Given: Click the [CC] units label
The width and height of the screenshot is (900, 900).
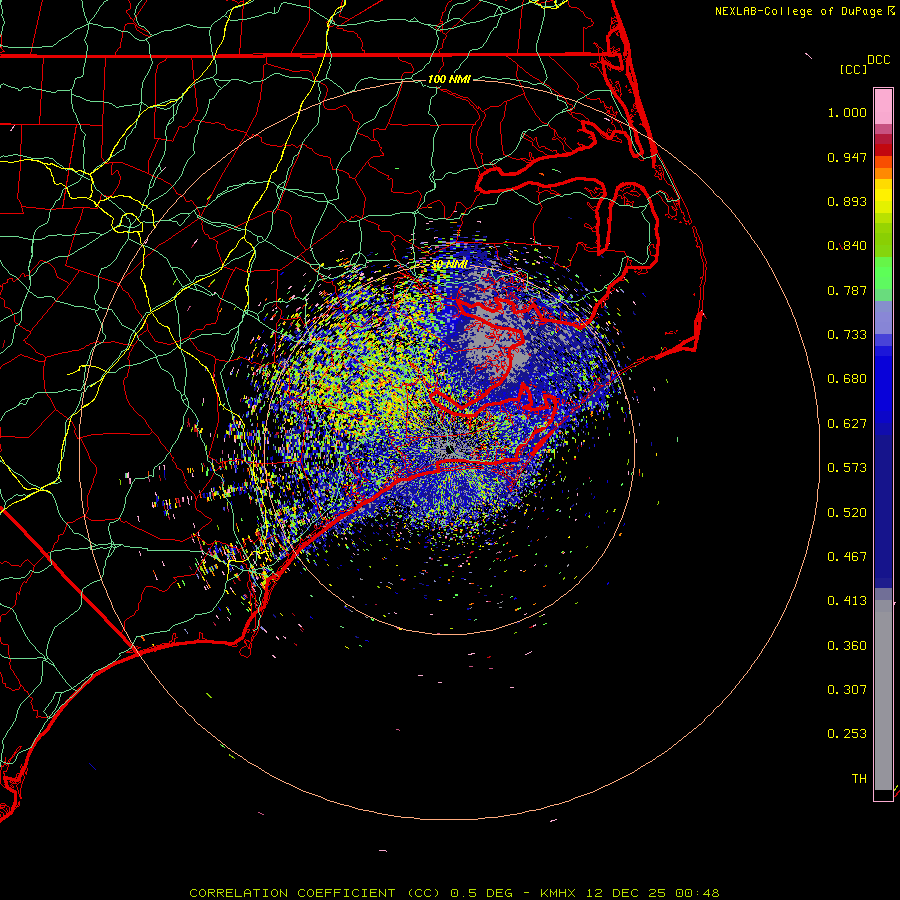Looking at the screenshot, I should tap(853, 69).
